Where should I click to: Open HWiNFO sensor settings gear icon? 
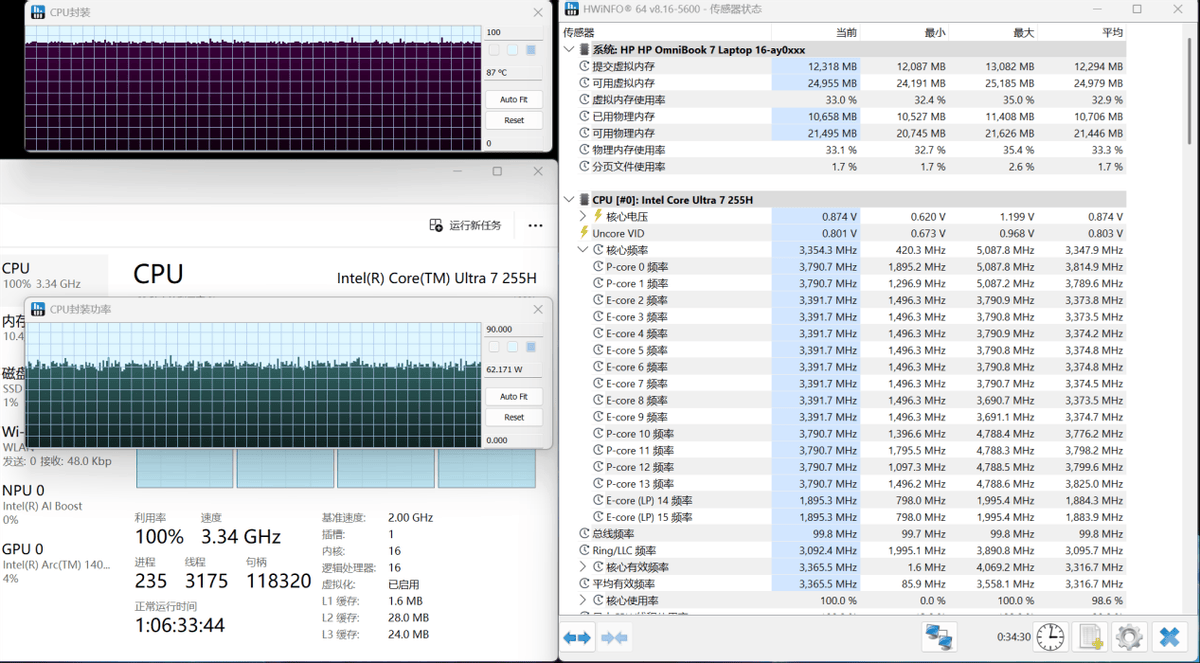(x=1129, y=636)
